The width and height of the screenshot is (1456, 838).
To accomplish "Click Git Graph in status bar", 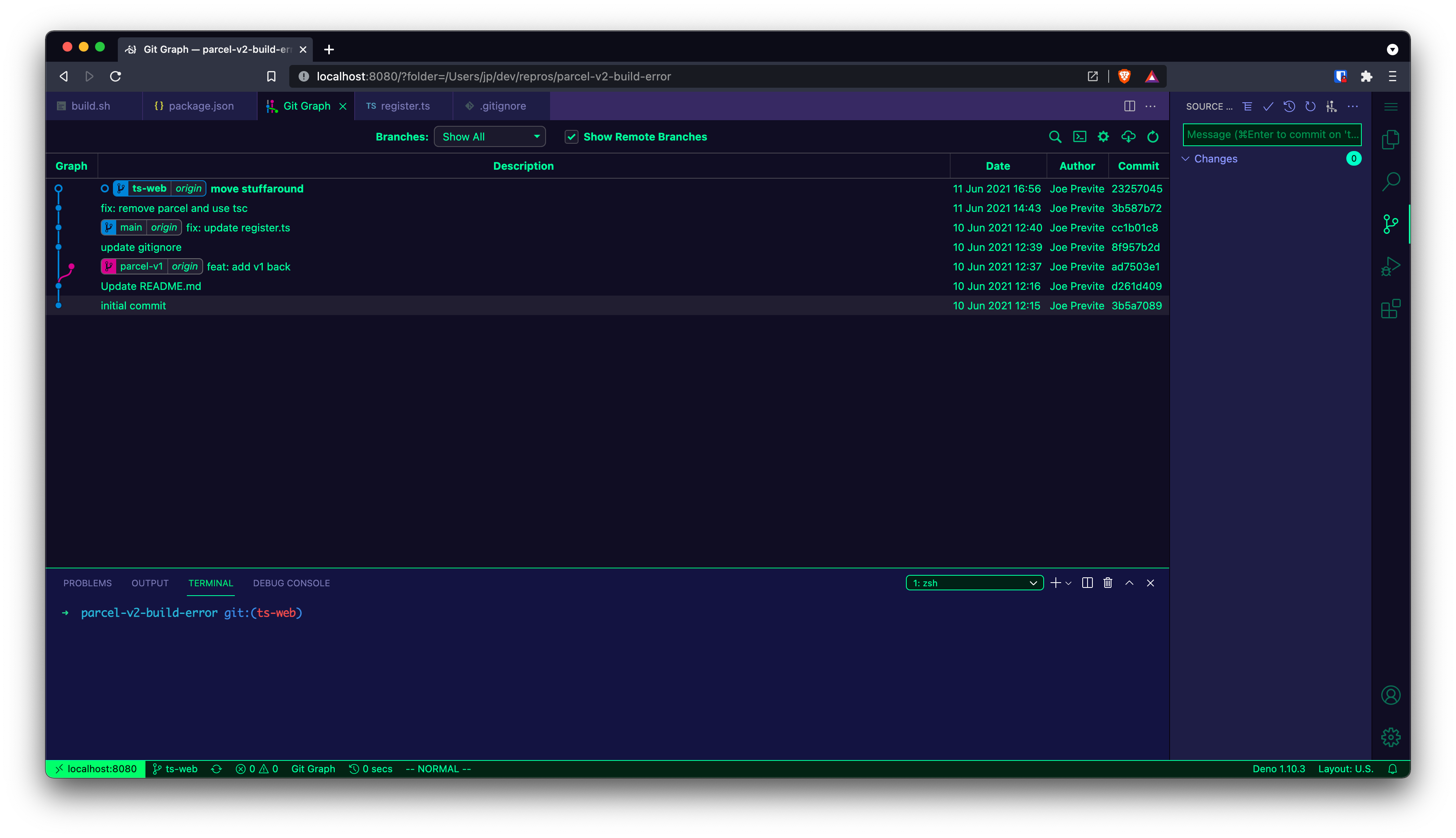I will 313,769.
